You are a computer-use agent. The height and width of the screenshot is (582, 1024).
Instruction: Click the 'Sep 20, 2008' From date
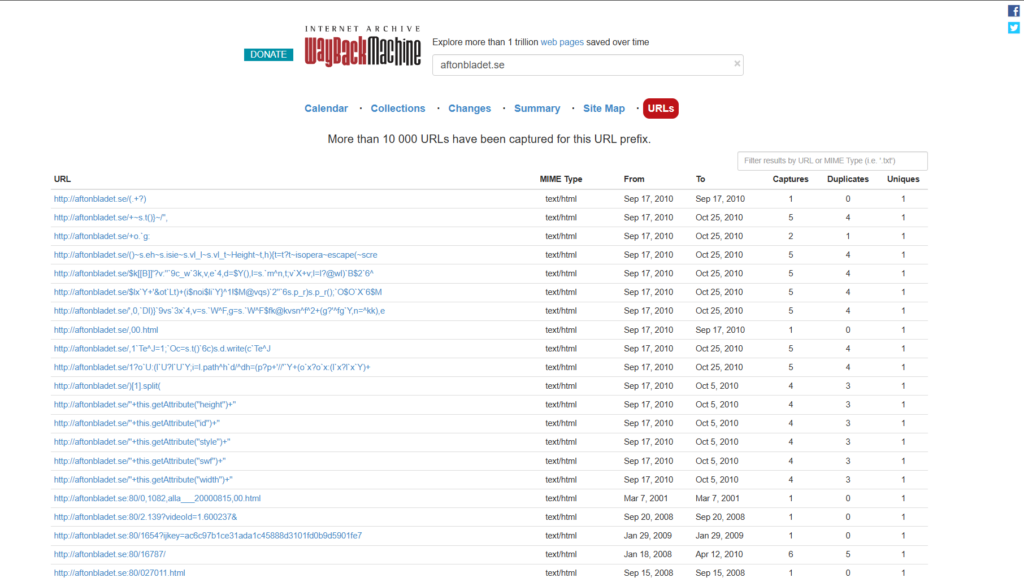[x=648, y=517]
